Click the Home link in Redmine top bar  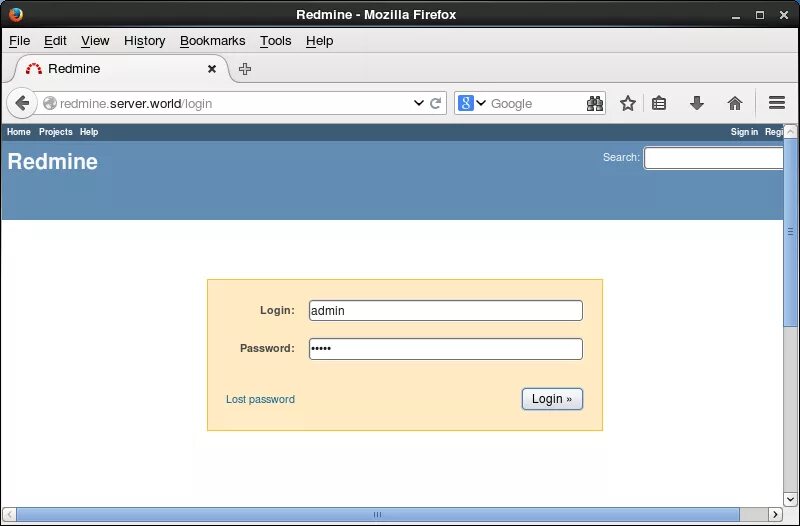(18, 132)
